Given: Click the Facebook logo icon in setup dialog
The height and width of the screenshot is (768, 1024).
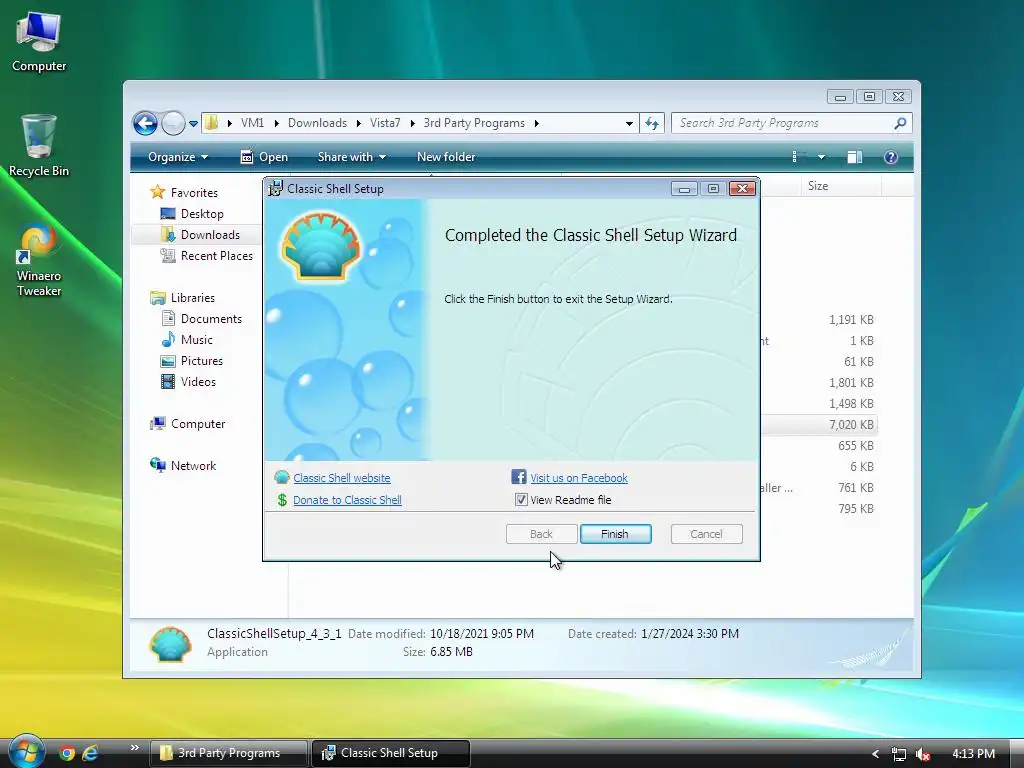Looking at the screenshot, I should [x=519, y=477].
